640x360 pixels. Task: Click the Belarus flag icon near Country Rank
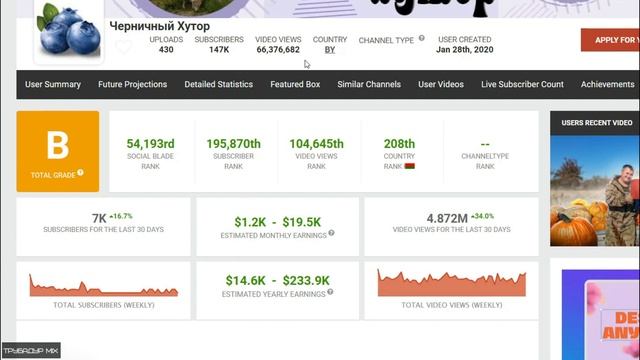[409, 166]
